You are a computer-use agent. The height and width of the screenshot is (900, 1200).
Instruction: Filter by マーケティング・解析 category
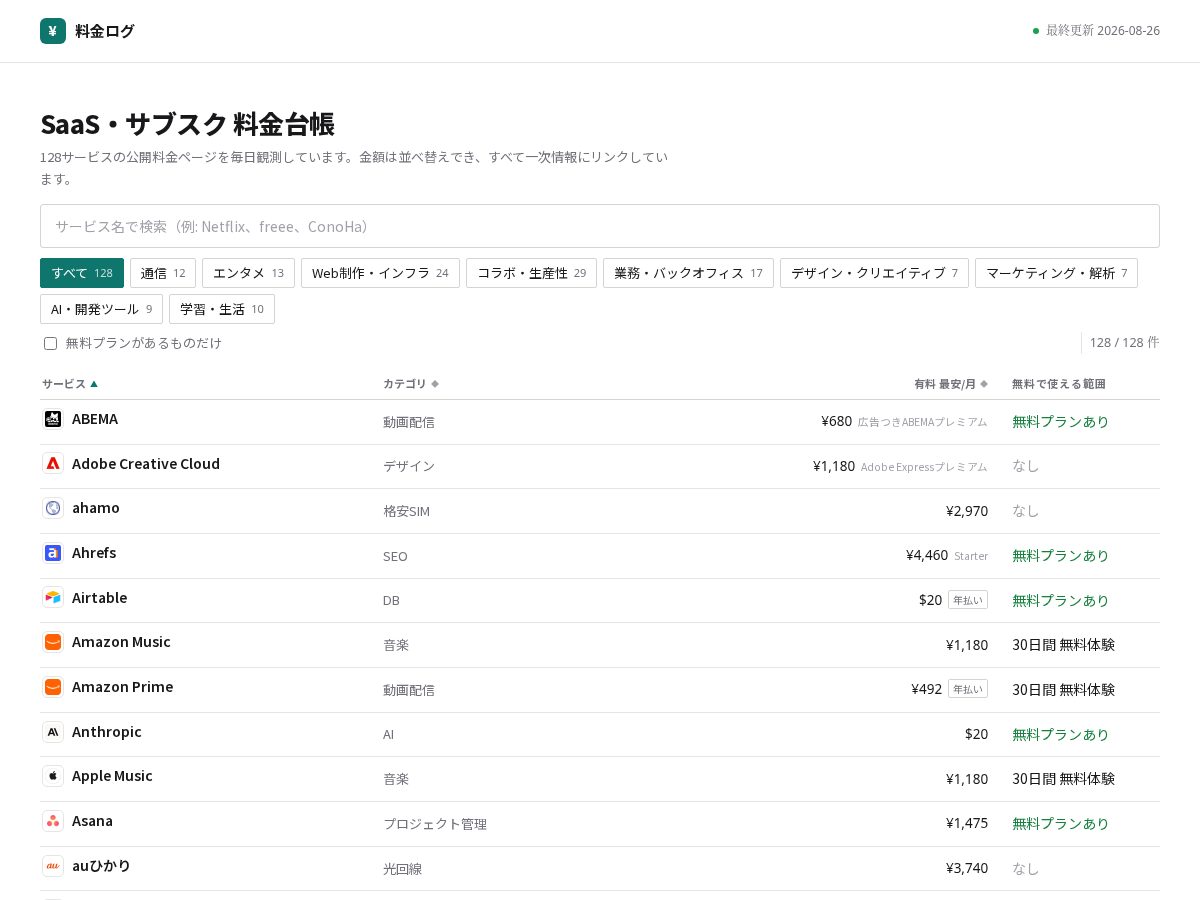1056,273
